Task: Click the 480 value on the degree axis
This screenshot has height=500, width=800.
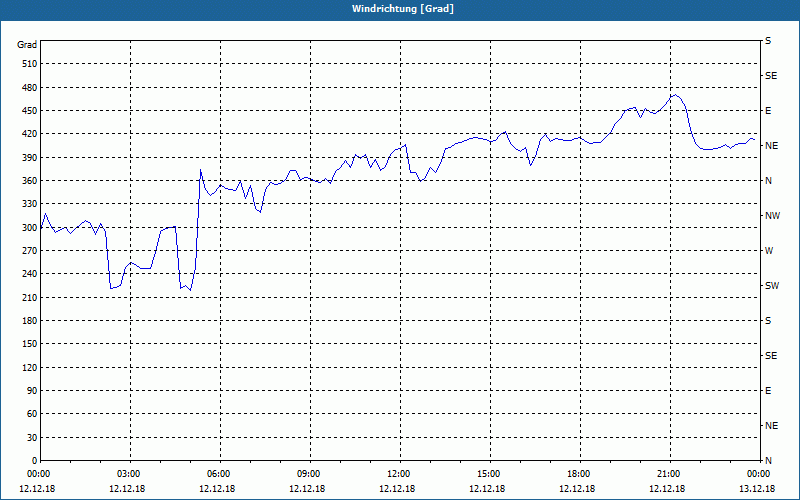Action: pyautogui.click(x=30, y=87)
